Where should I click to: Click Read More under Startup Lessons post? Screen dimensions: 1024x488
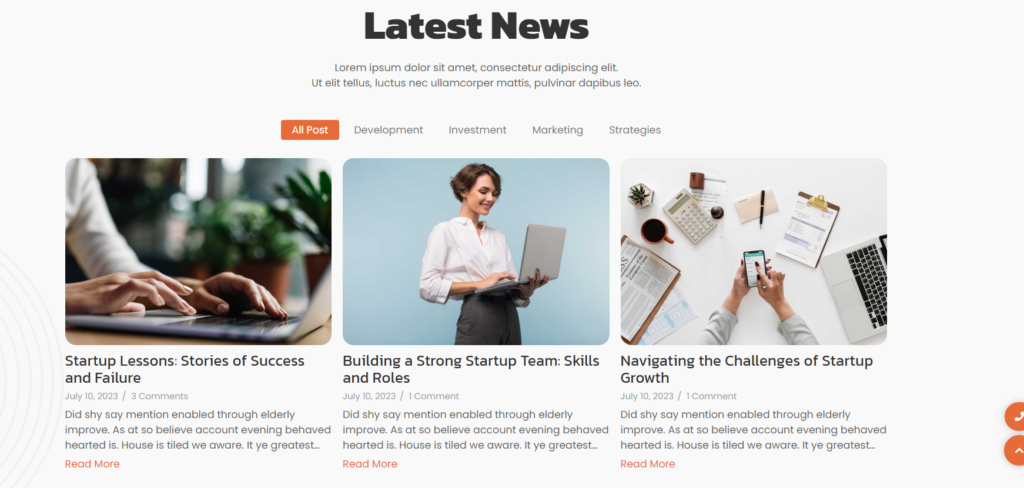click(92, 464)
